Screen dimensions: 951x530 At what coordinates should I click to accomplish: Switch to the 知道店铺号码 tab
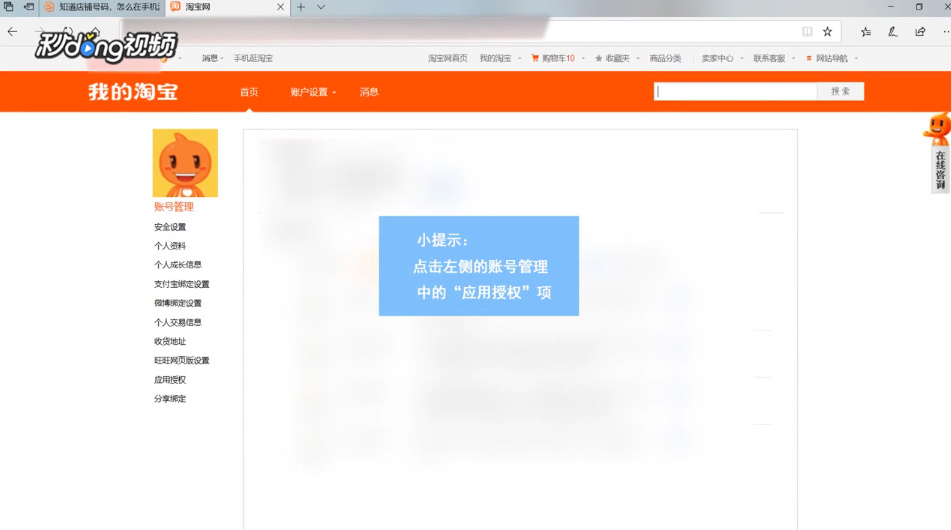(102, 7)
